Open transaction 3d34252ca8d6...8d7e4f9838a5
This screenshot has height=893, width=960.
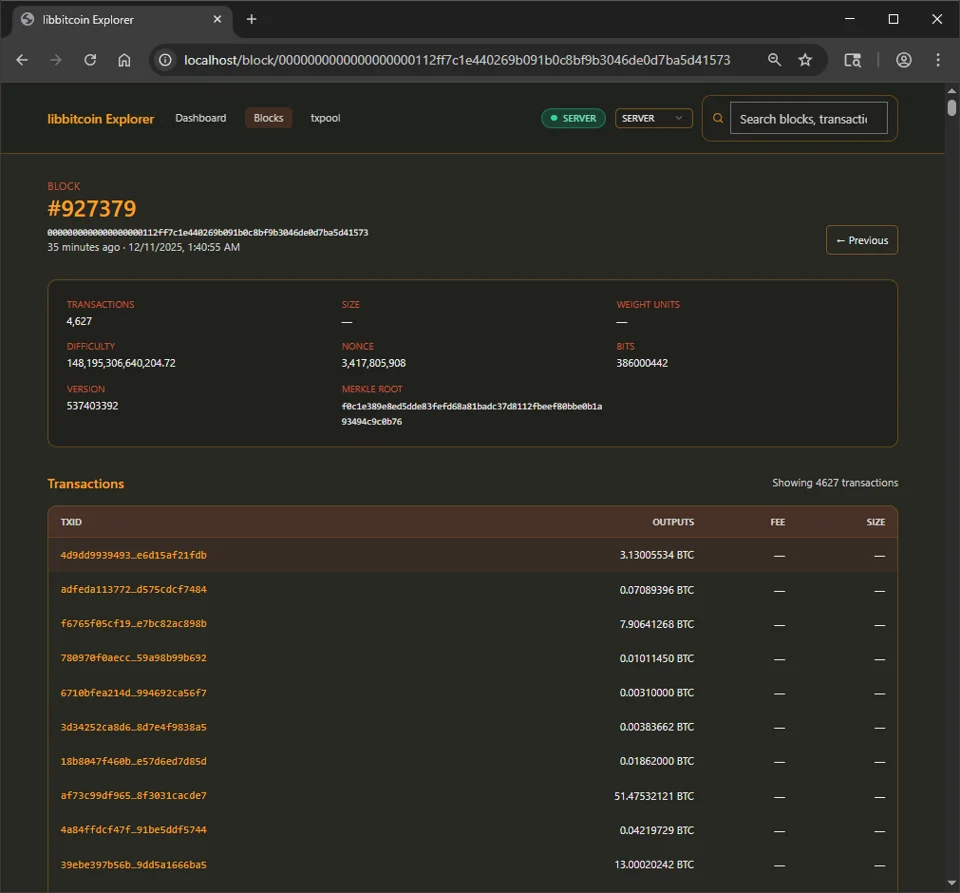[x=133, y=727]
